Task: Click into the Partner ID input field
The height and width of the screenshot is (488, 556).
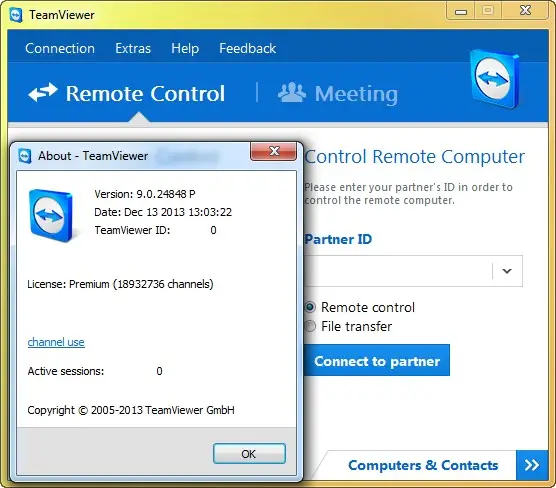Action: [x=398, y=271]
